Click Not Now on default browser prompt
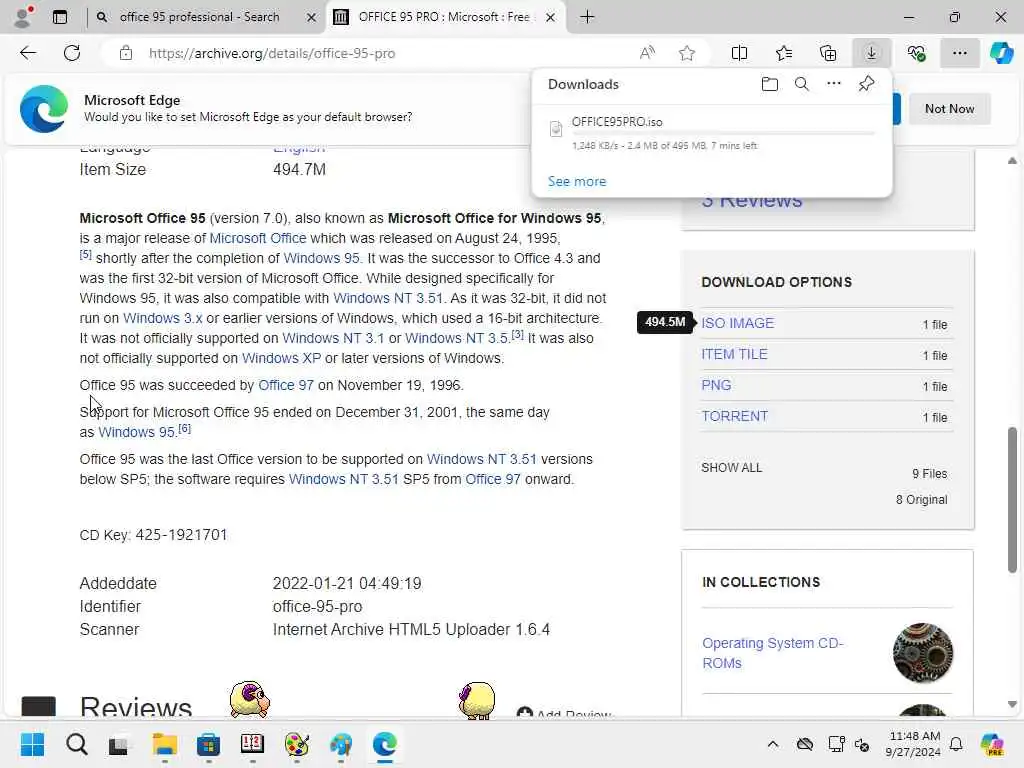The height and width of the screenshot is (768, 1024). click(x=949, y=108)
